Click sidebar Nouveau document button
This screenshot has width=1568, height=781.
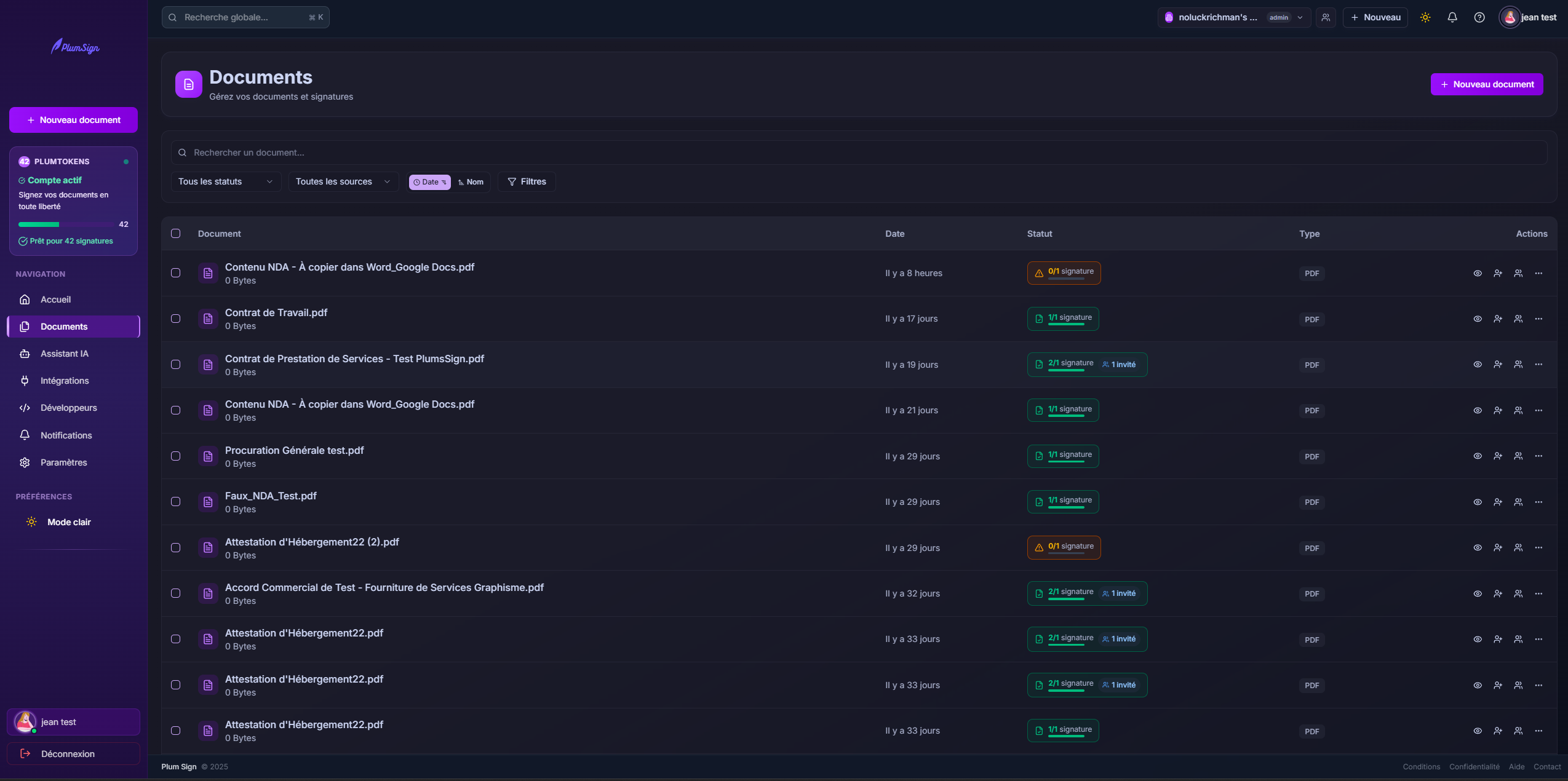73,120
